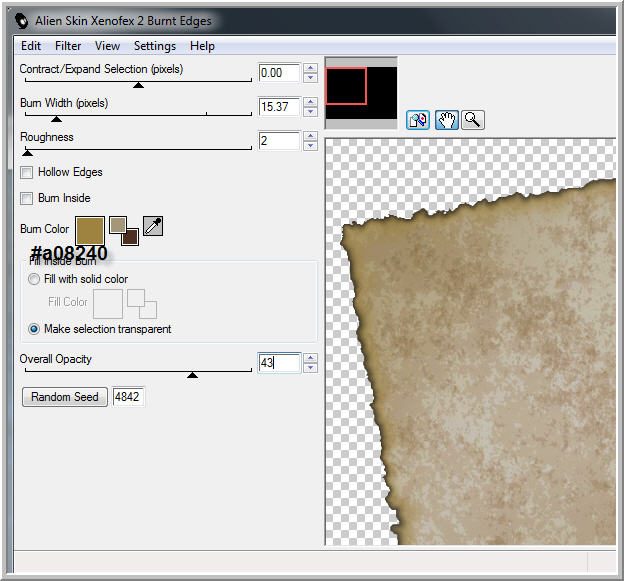Viewport: 624px width, 581px height.
Task: Increase Roughness with up arrow
Action: pyautogui.click(x=310, y=136)
